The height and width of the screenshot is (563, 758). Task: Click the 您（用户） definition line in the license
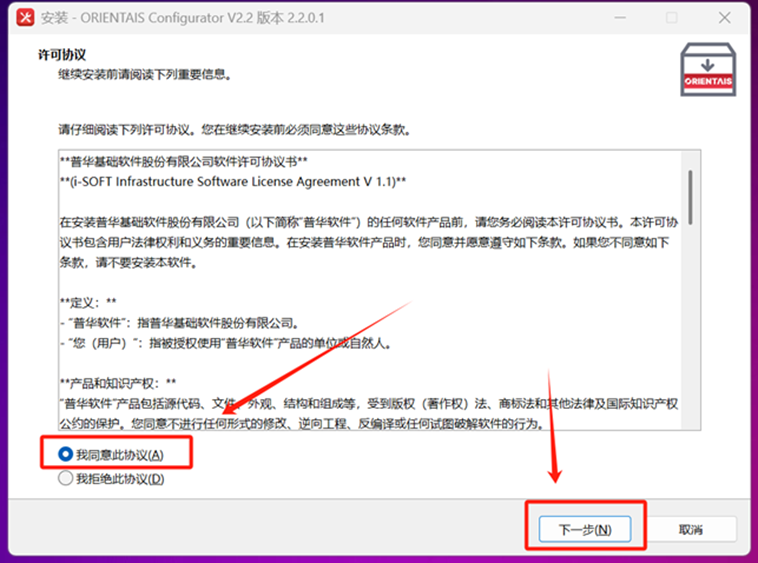(226, 343)
